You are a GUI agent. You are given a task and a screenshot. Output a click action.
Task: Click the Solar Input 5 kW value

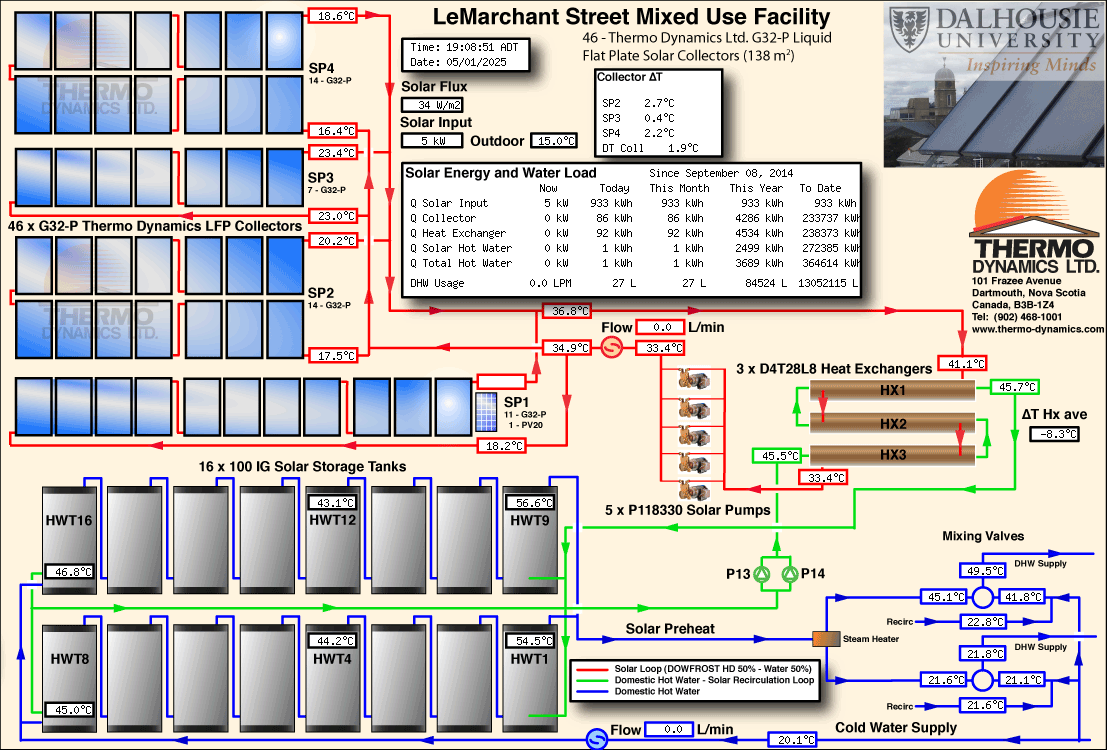(x=432, y=141)
